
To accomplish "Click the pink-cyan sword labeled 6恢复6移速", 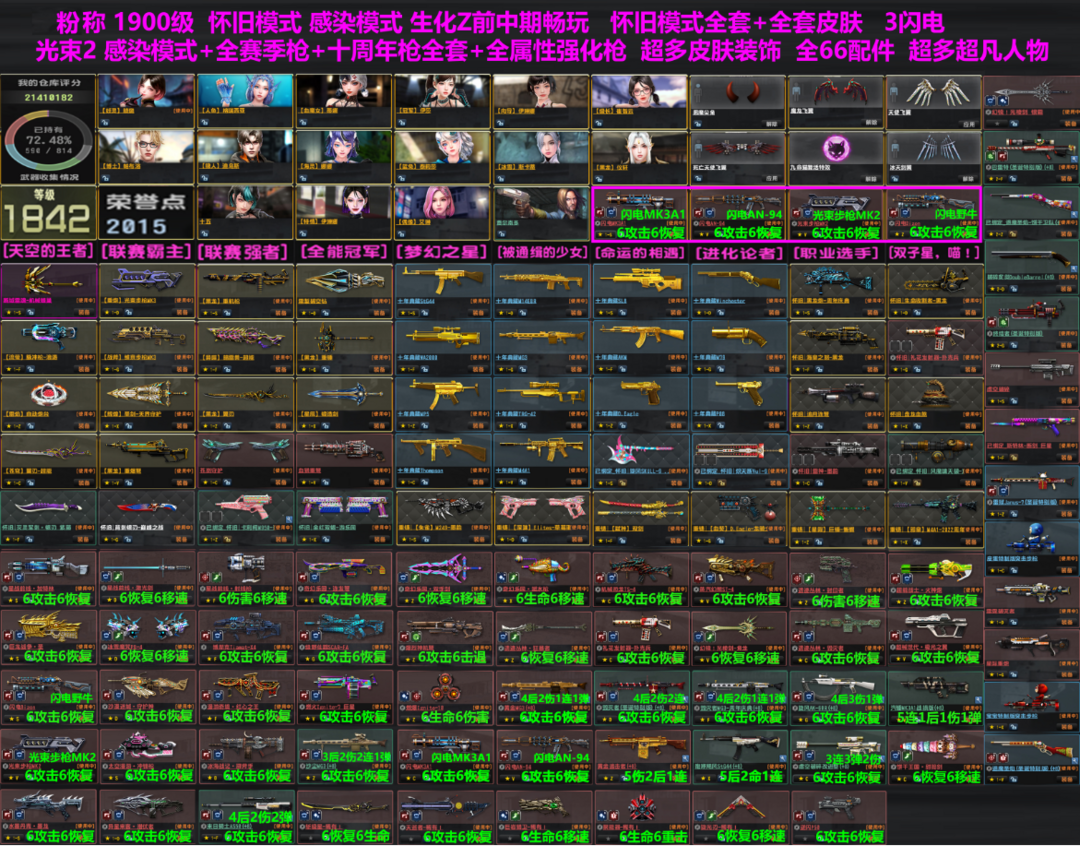I will tap(444, 568).
